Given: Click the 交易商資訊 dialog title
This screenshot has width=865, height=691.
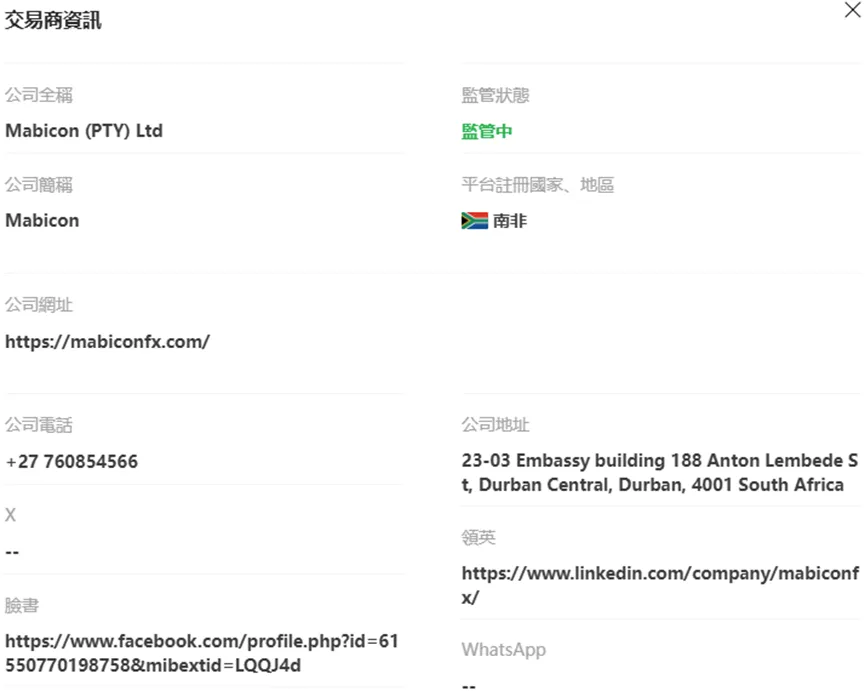Looking at the screenshot, I should pos(53,21).
